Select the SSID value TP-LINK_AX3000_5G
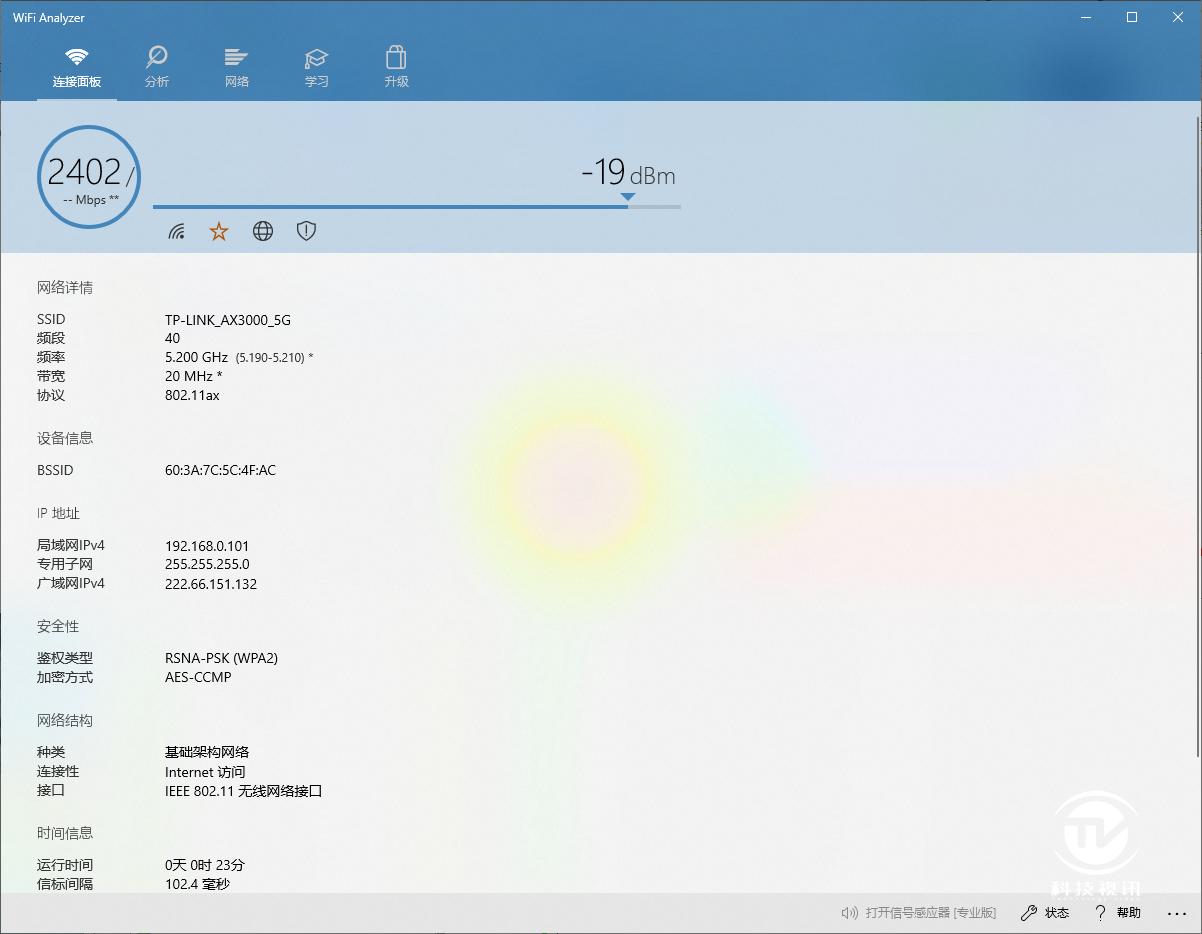Viewport: 1202px width, 934px height. pos(228,320)
